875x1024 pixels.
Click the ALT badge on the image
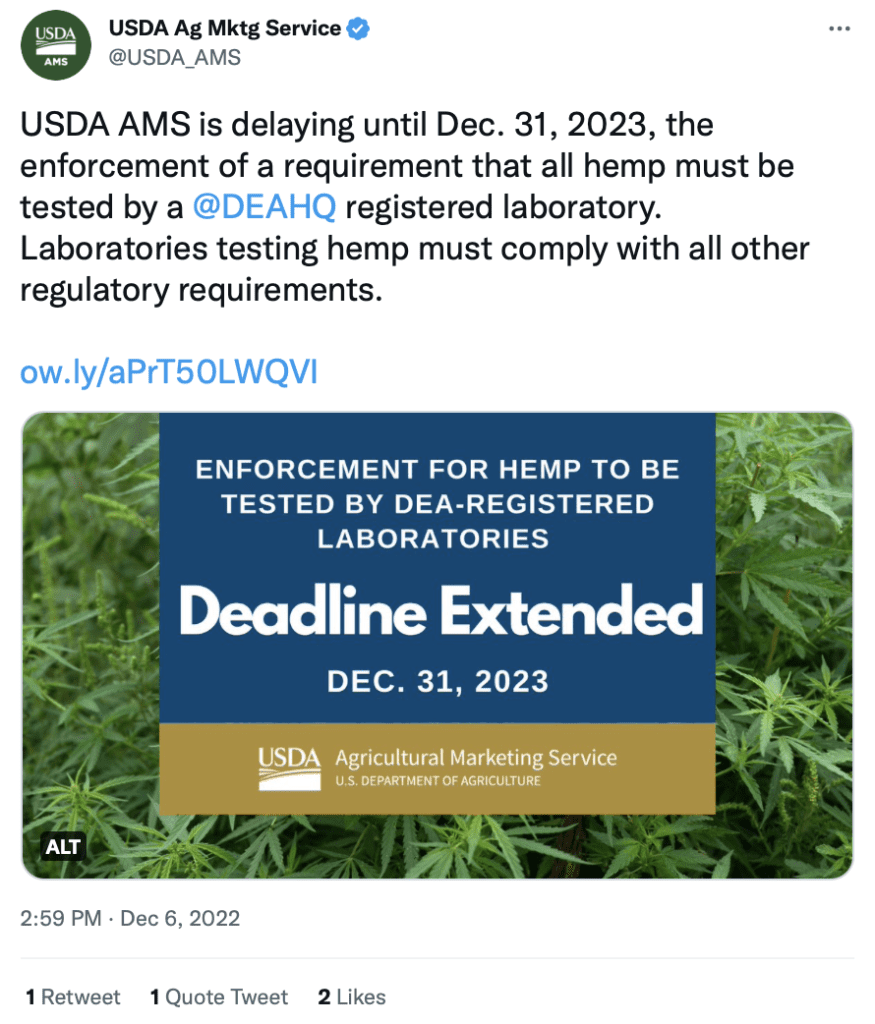pos(64,847)
